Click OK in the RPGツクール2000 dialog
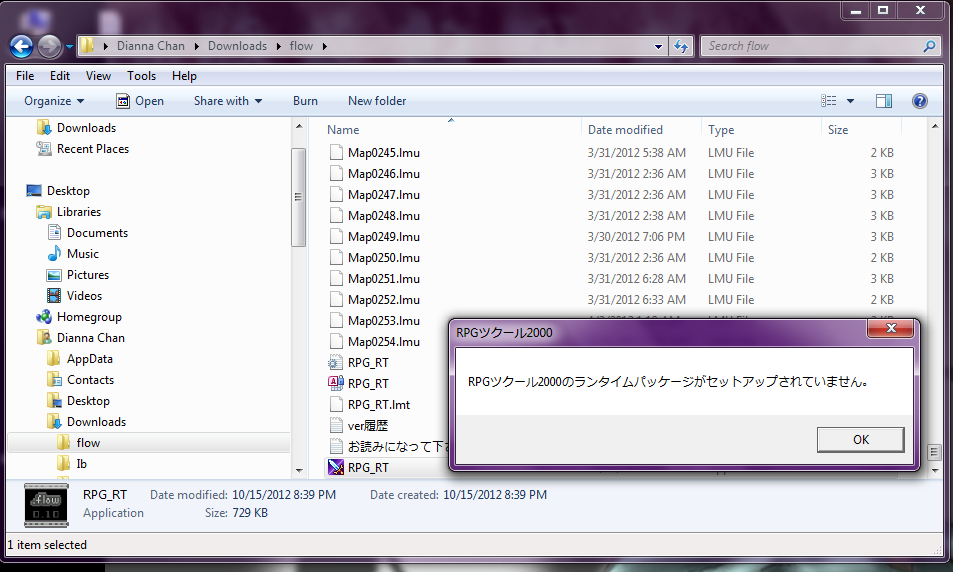The height and width of the screenshot is (572, 953). (860, 439)
